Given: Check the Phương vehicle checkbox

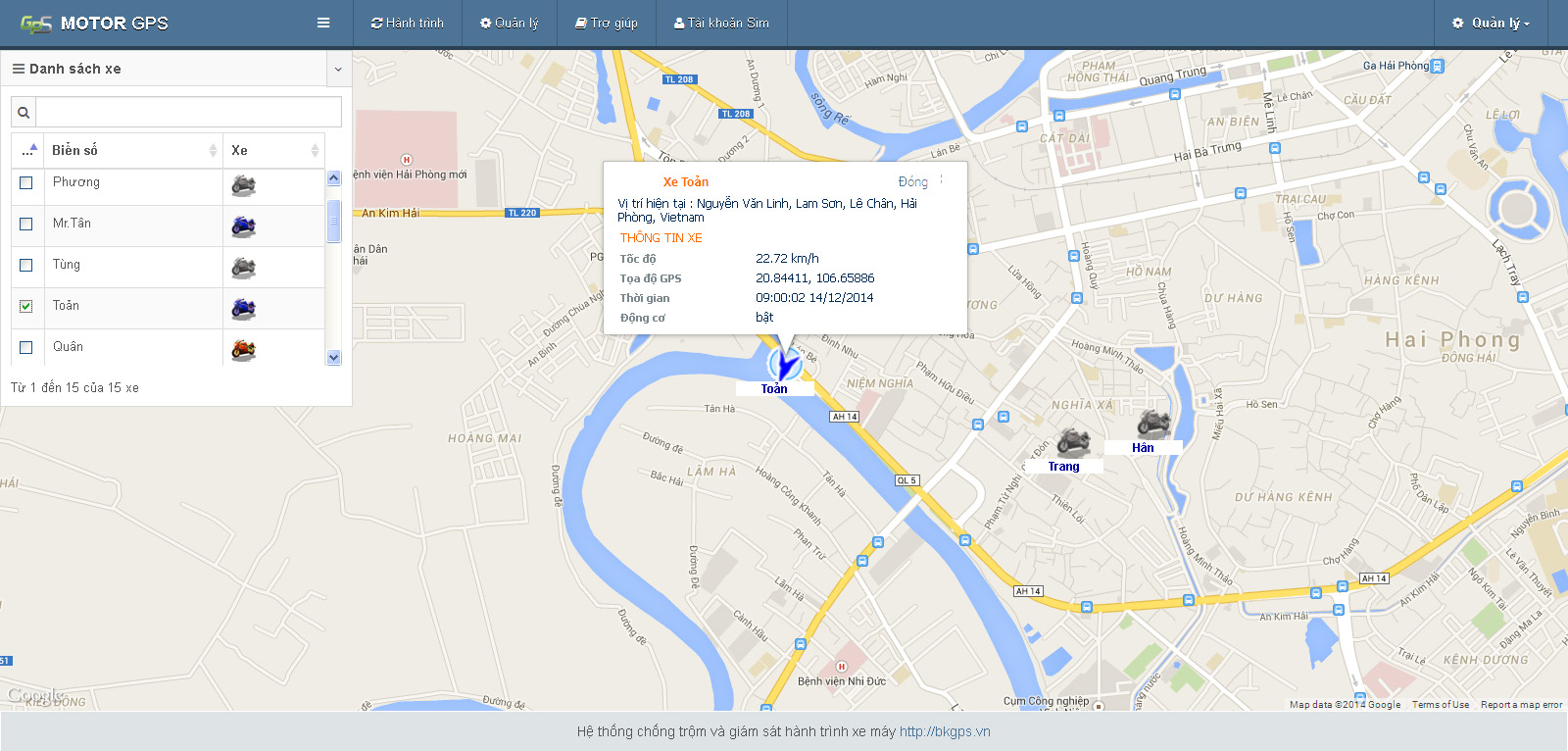Looking at the screenshot, I should pos(26,183).
